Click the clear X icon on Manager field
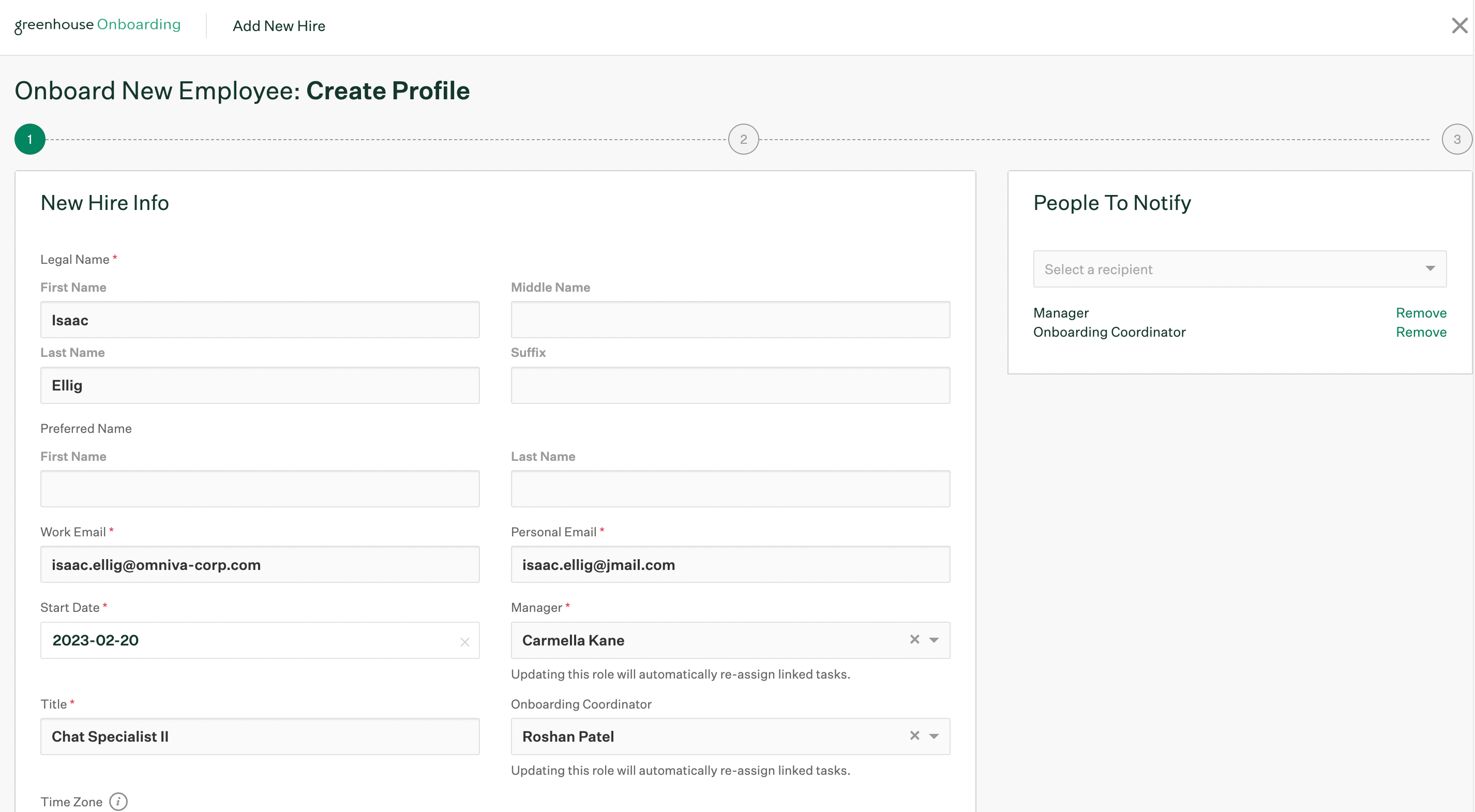The height and width of the screenshot is (812, 1475). tap(913, 639)
